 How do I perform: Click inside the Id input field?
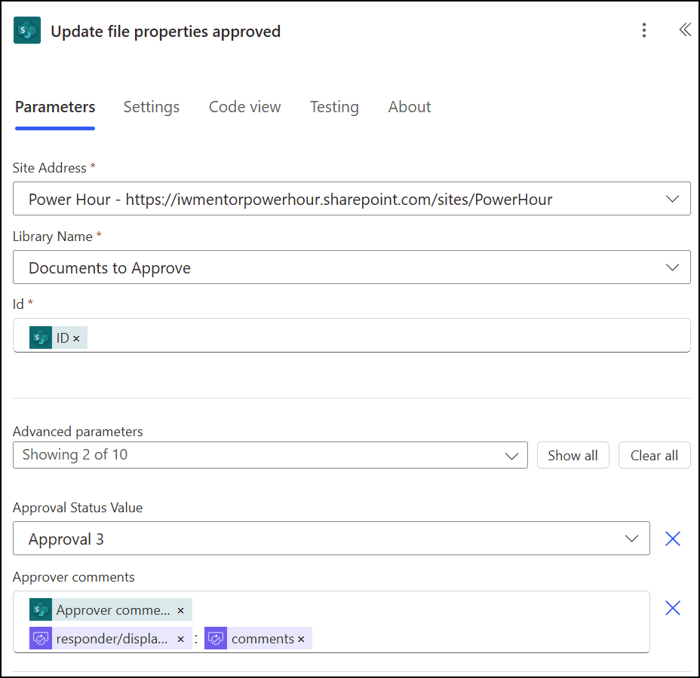click(x=352, y=336)
